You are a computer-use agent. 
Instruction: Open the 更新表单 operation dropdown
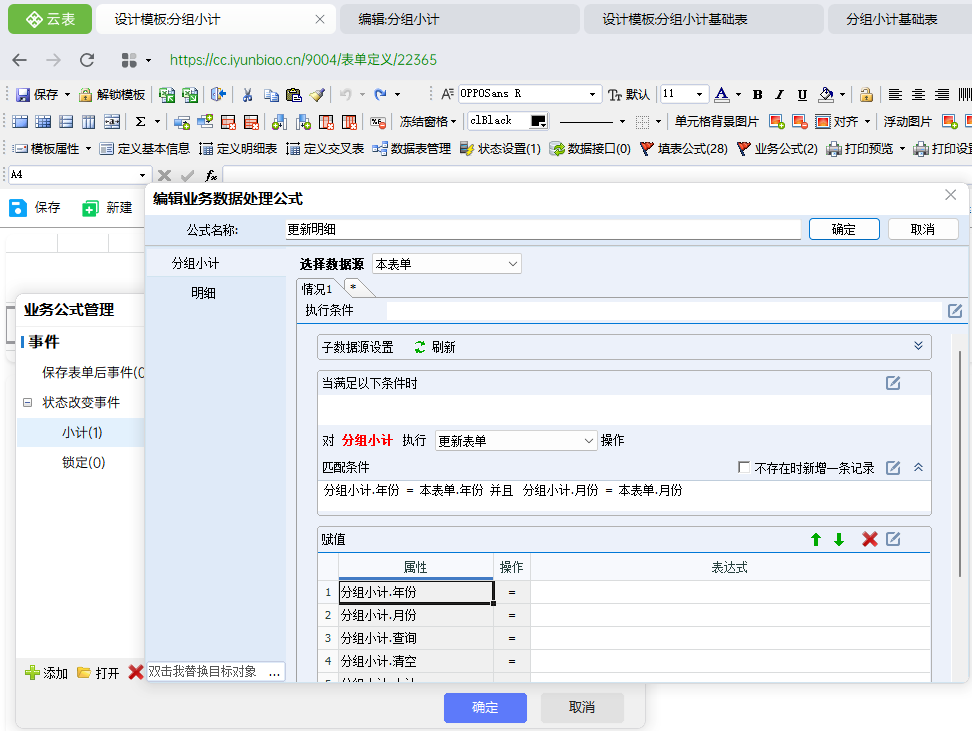(x=516, y=441)
